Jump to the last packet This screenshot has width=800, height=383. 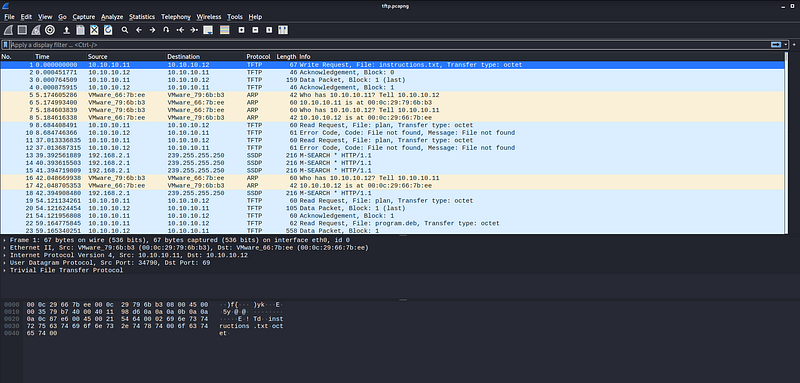(194, 30)
